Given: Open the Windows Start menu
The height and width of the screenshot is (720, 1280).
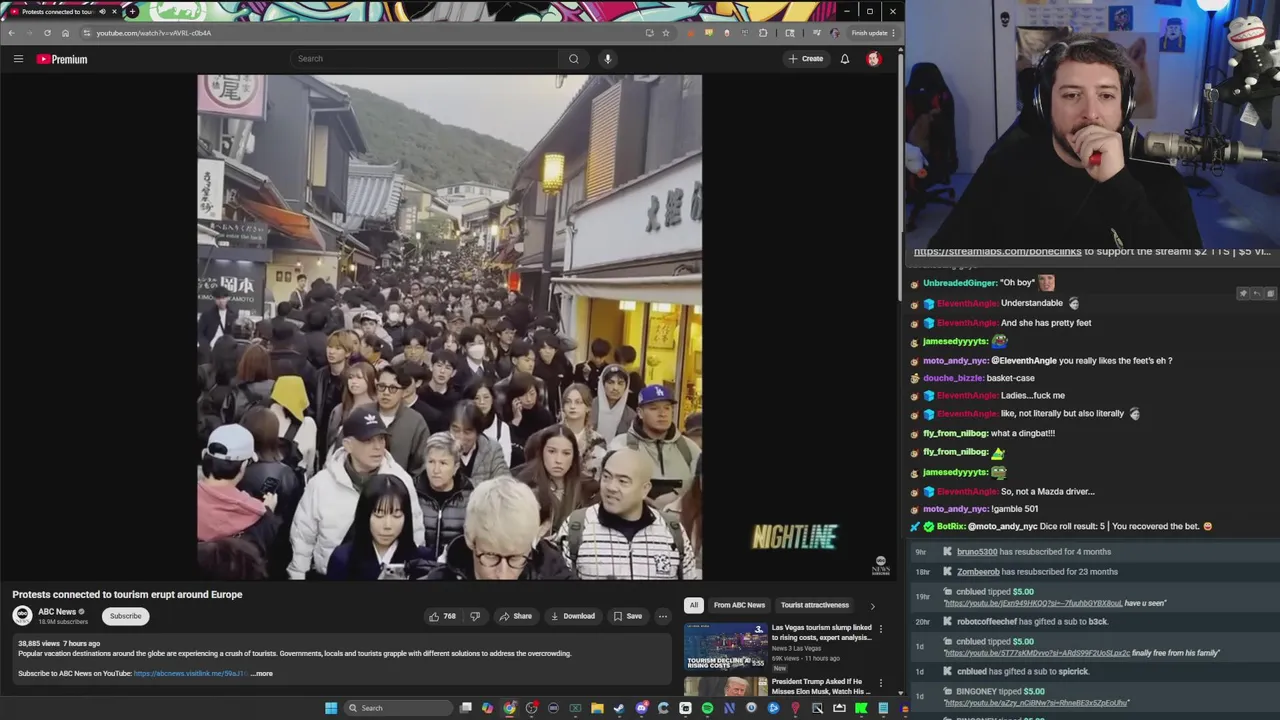Looking at the screenshot, I should [x=331, y=708].
